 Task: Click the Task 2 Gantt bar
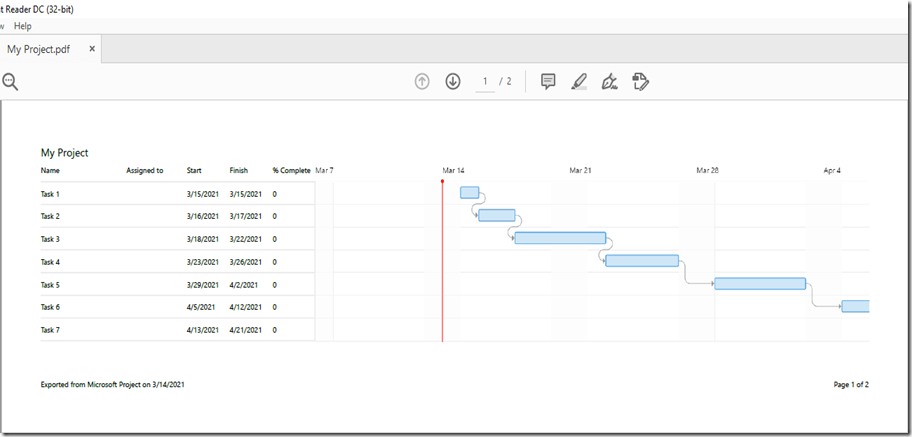pyautogui.click(x=497, y=215)
